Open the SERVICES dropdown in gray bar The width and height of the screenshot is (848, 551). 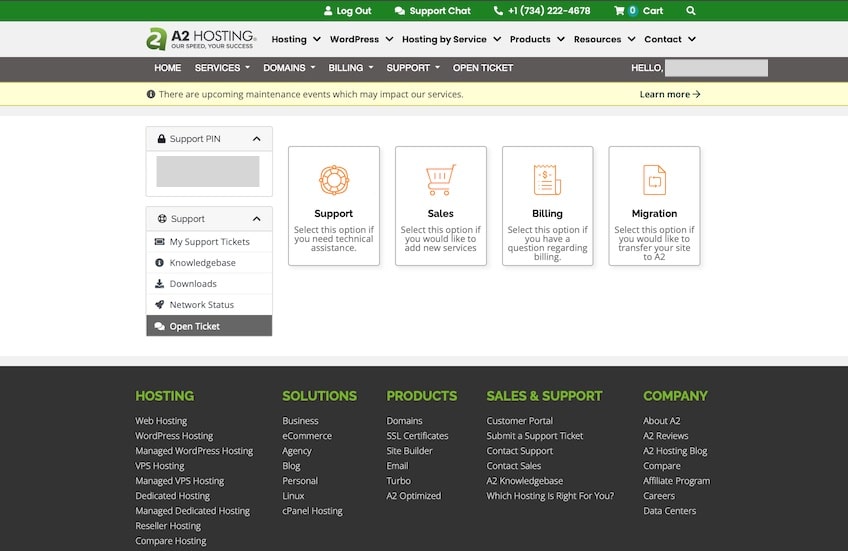pos(222,68)
